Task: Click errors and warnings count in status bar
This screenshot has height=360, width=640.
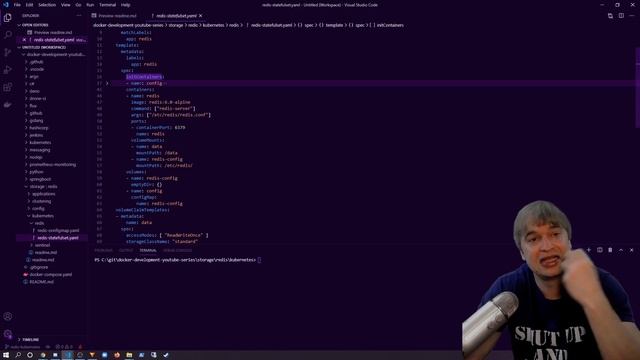Action: point(64,347)
